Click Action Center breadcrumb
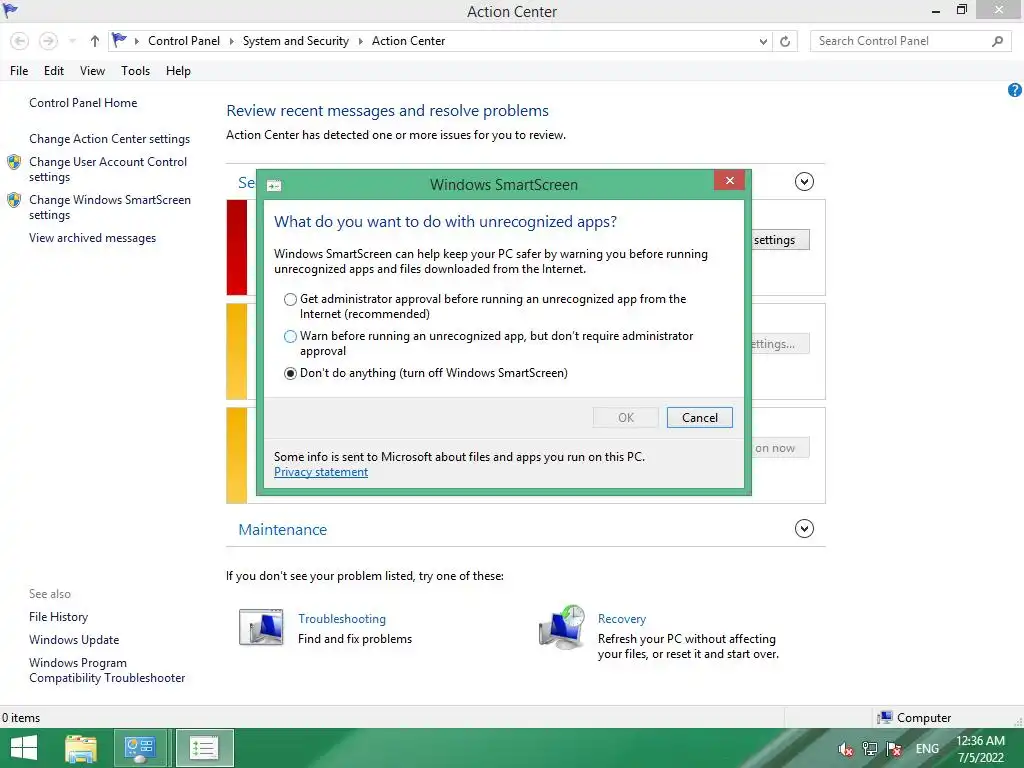1024x768 pixels. (408, 41)
